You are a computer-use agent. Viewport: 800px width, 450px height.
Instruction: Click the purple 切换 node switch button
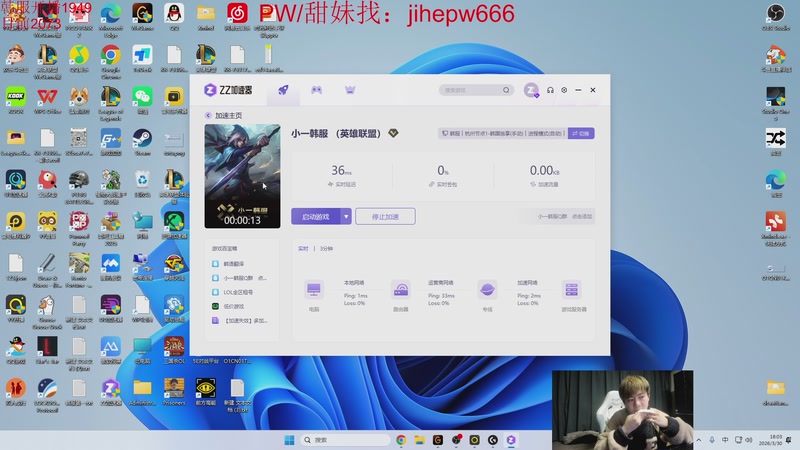[581, 133]
